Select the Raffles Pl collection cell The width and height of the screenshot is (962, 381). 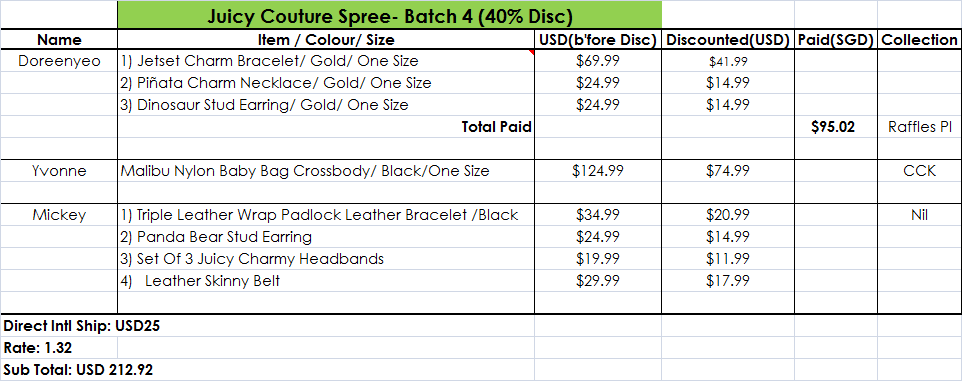[x=920, y=127]
